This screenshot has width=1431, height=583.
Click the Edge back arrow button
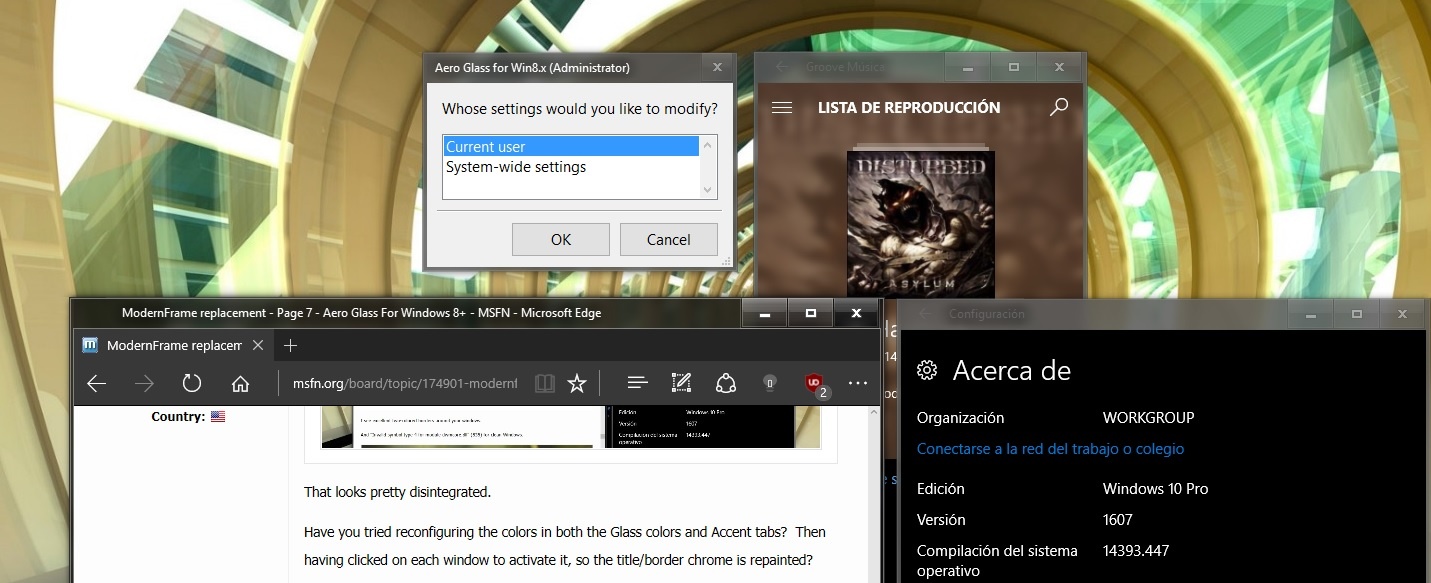(96, 383)
